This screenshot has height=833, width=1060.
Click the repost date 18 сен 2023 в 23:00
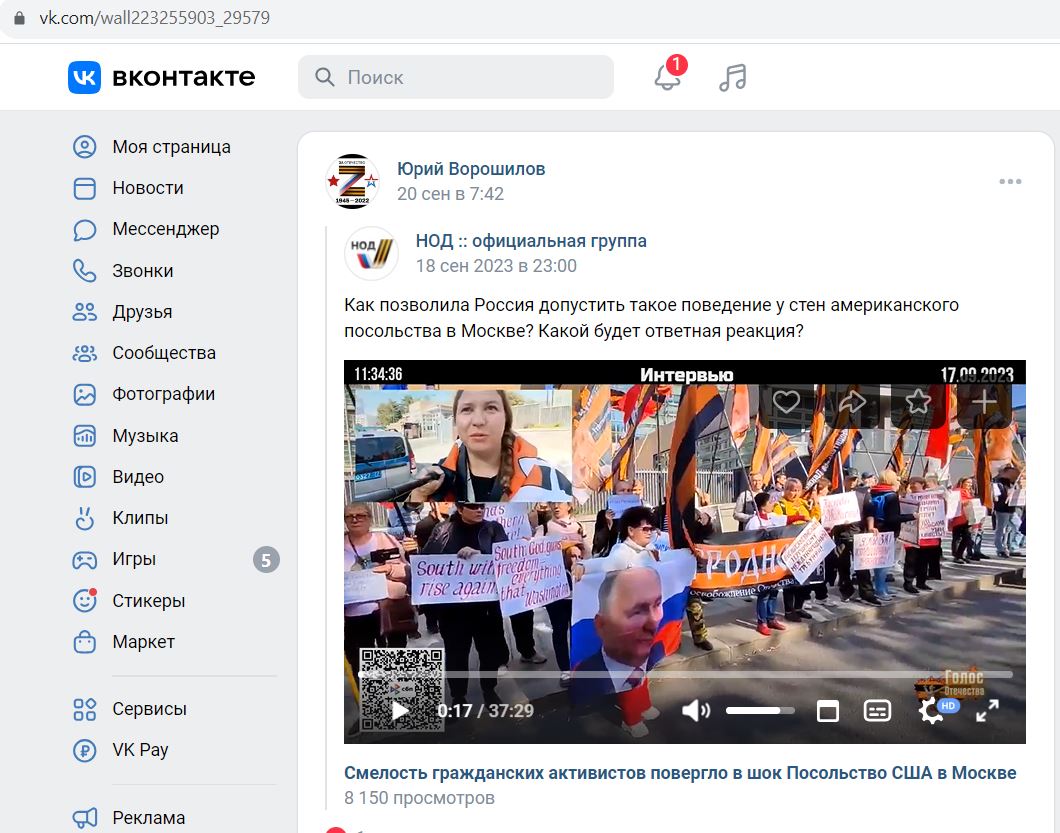click(496, 266)
